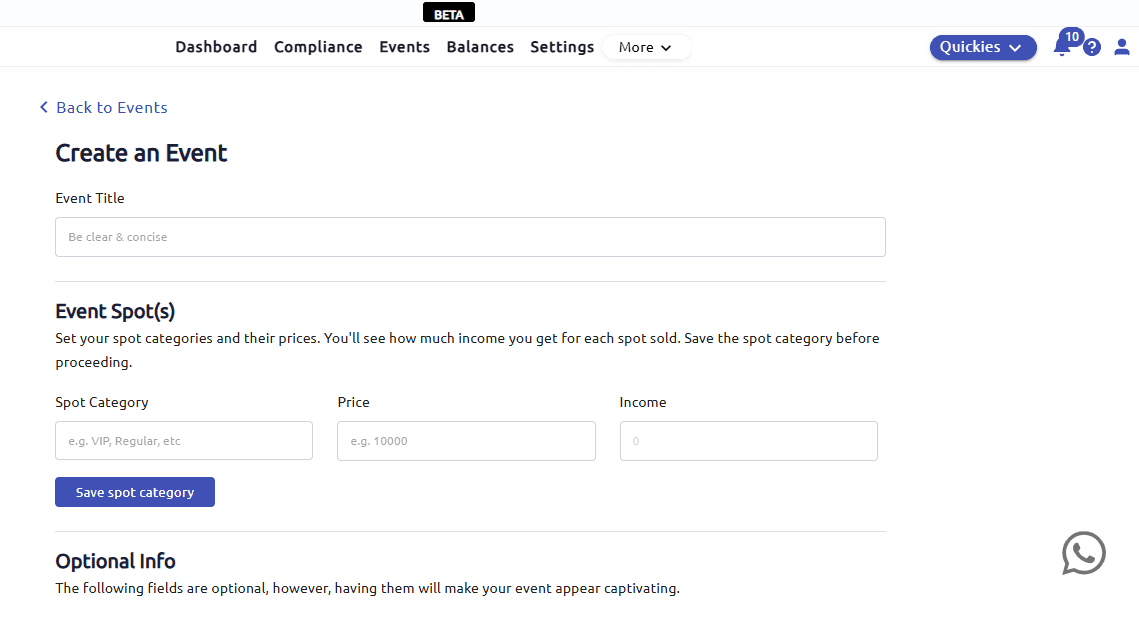Viewport: 1139px width, 627px height.
Task: Follow the Back to Events link
Action: click(x=111, y=107)
